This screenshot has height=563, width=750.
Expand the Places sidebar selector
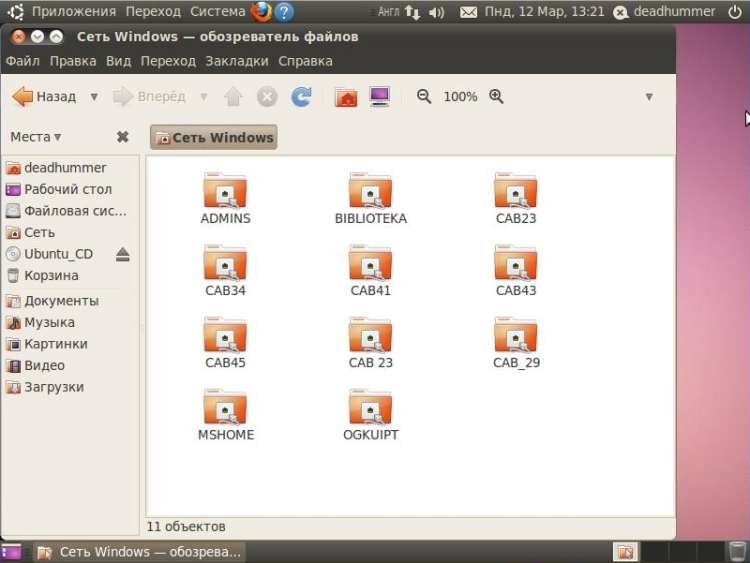(x=36, y=137)
